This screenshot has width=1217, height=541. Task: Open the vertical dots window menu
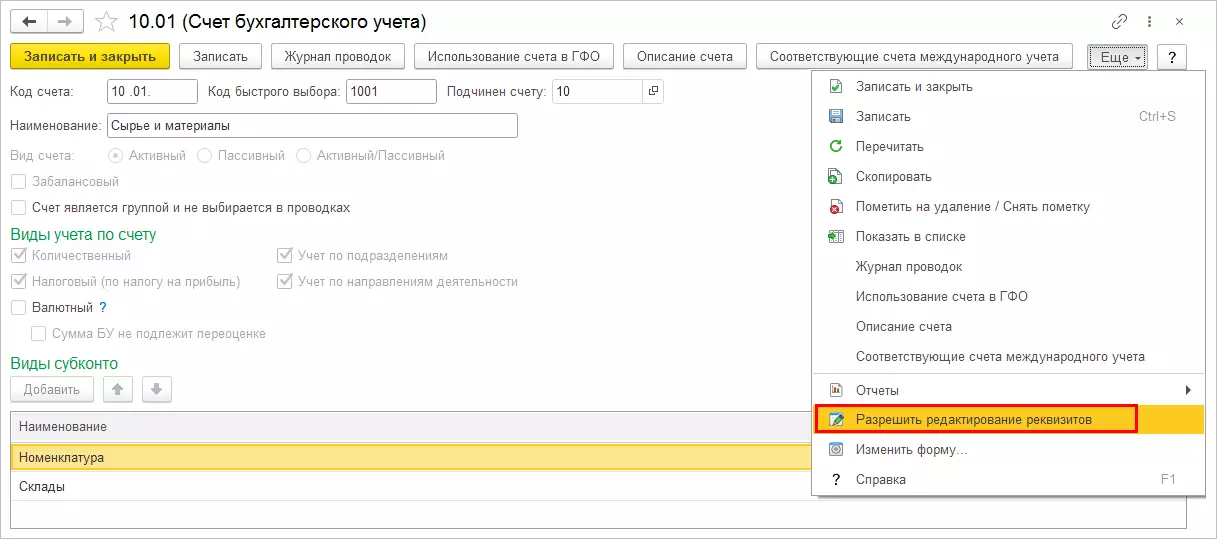(1152, 21)
